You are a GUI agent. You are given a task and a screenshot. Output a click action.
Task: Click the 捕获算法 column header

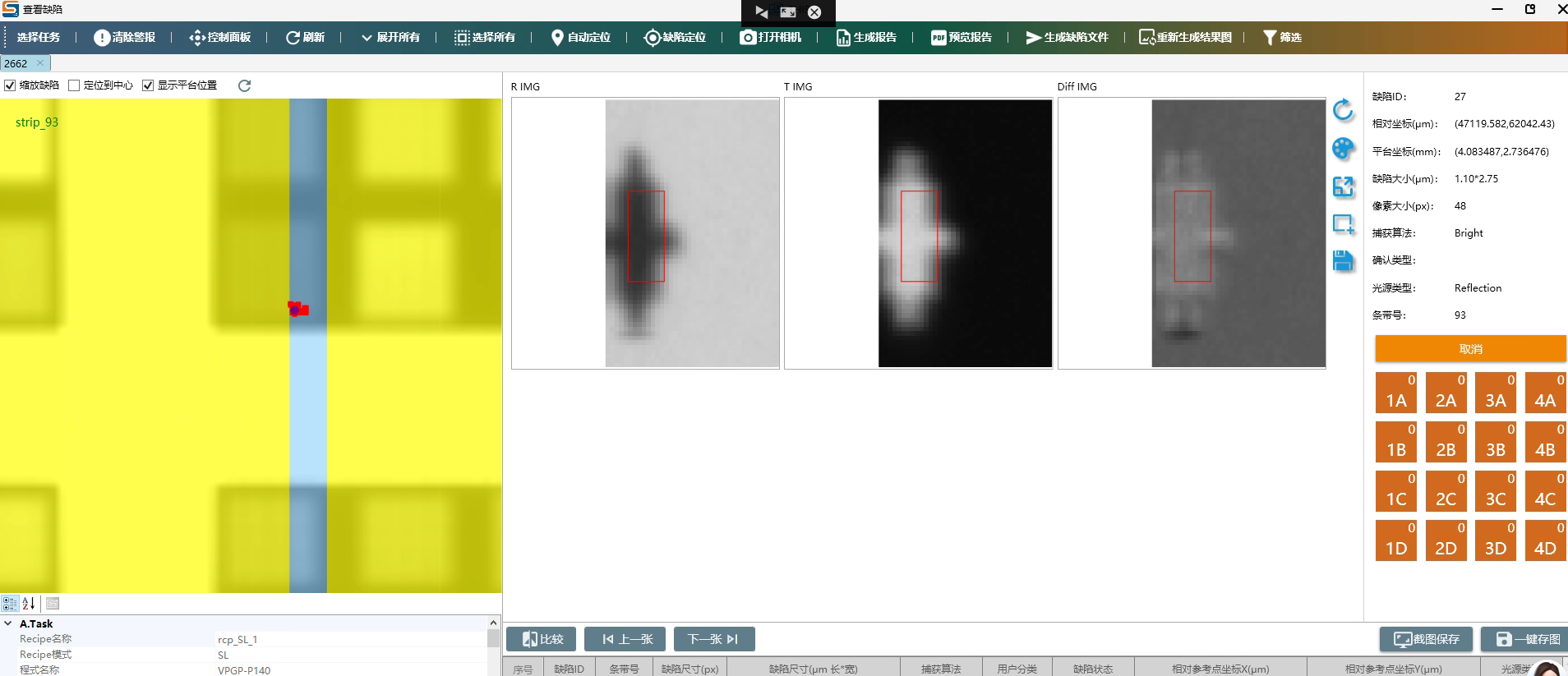click(x=940, y=669)
